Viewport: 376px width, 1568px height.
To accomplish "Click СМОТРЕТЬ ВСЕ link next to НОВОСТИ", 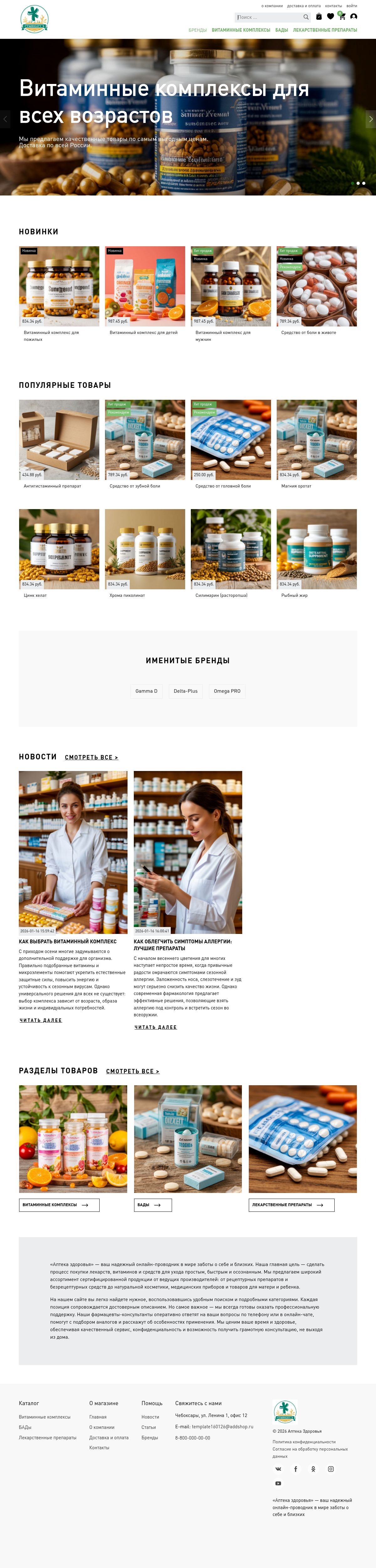I will 91,757.
